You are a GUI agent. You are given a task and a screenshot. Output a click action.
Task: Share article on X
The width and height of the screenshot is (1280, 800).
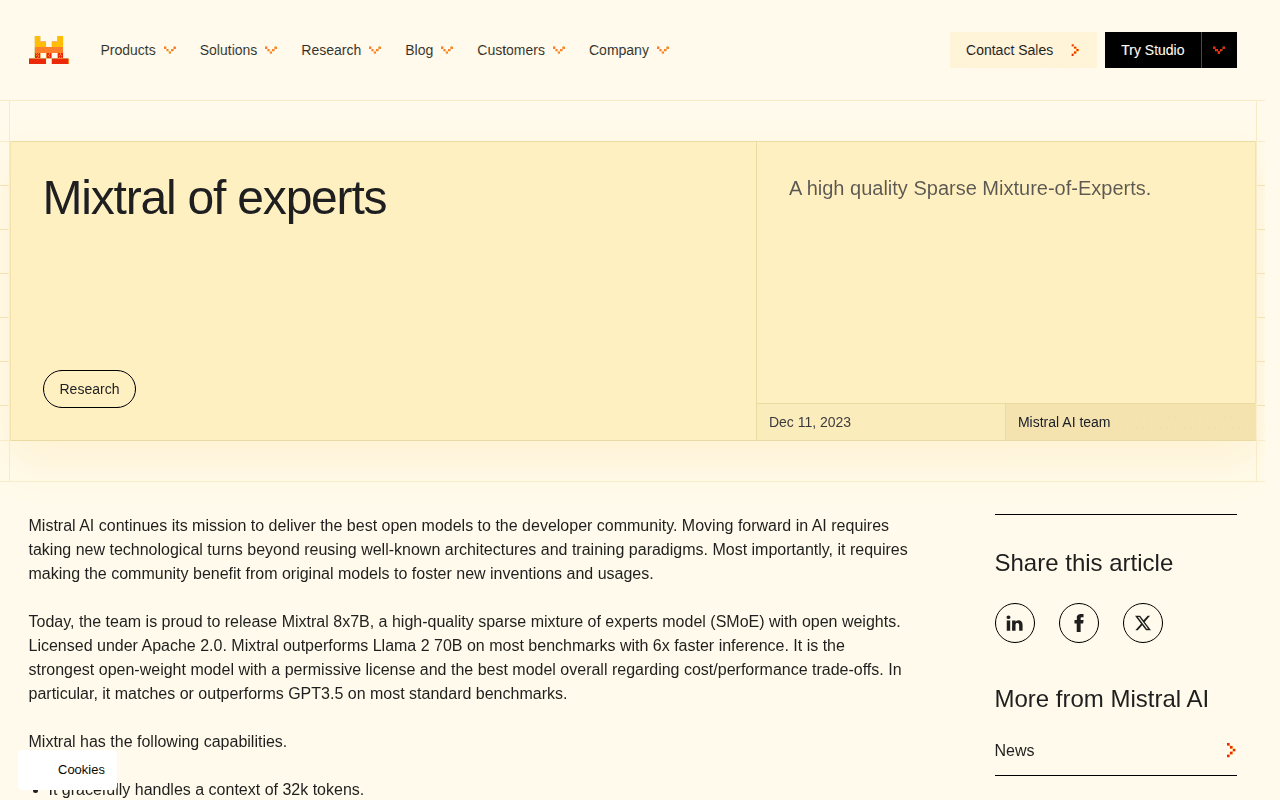[1143, 623]
